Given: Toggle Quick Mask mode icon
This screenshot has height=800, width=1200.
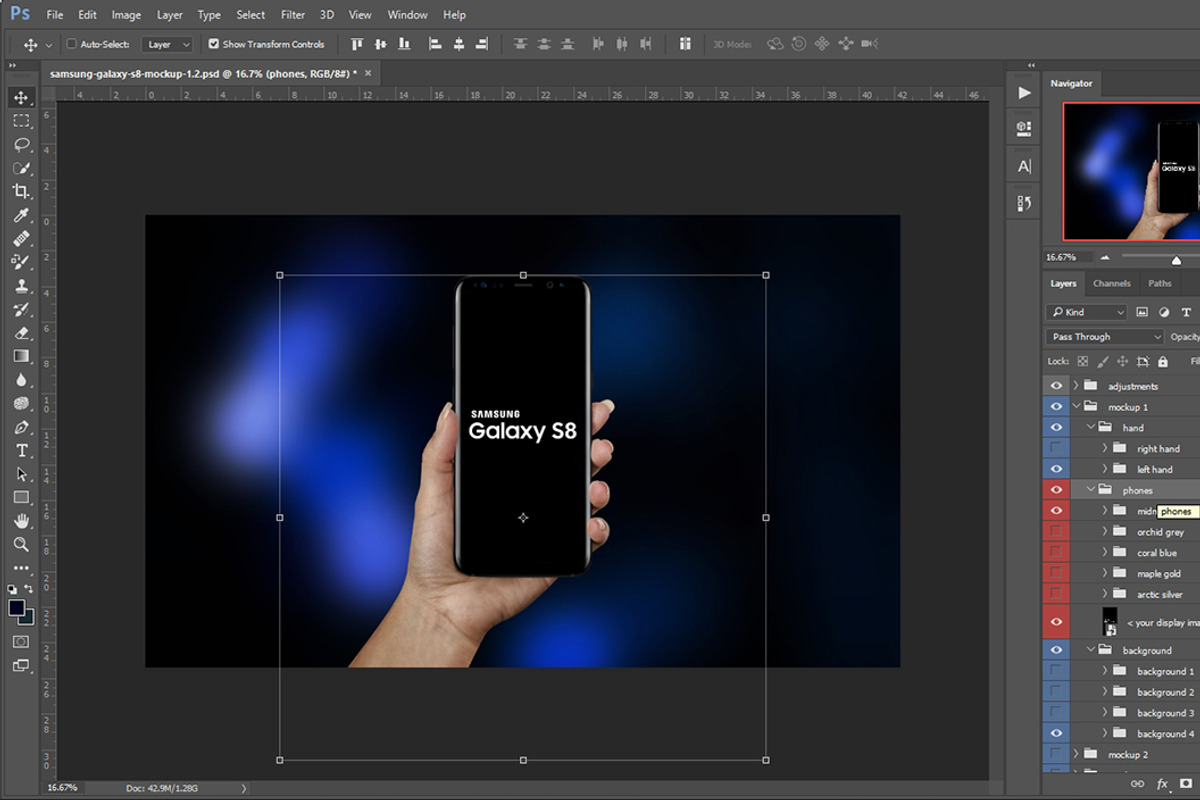Looking at the screenshot, I should [x=21, y=641].
